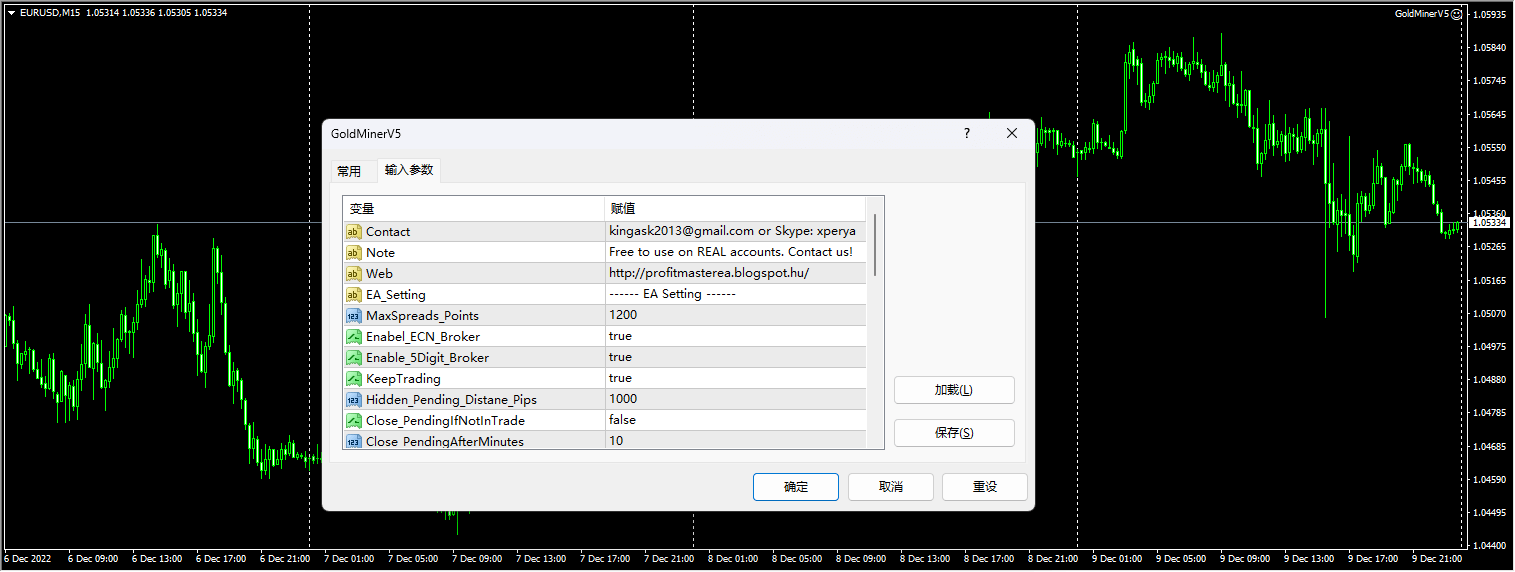The height and width of the screenshot is (572, 1515).
Task: Click the current price label 1.05334 on price axis
Action: tap(1489, 222)
